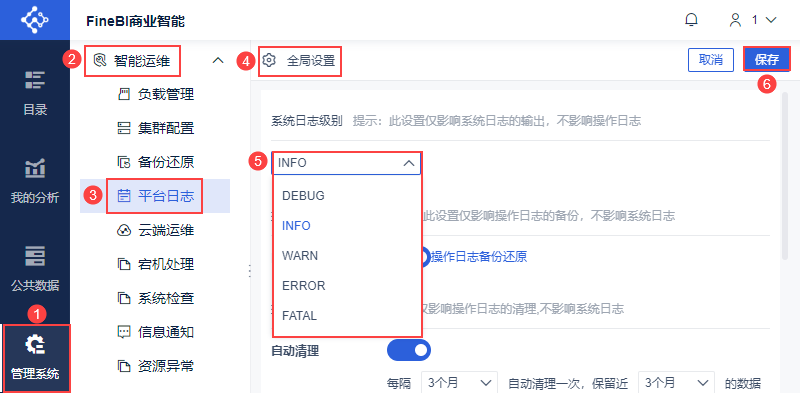Screen dimensions: 800x393
Task: Choose ERROR from log level list
Action: (304, 286)
